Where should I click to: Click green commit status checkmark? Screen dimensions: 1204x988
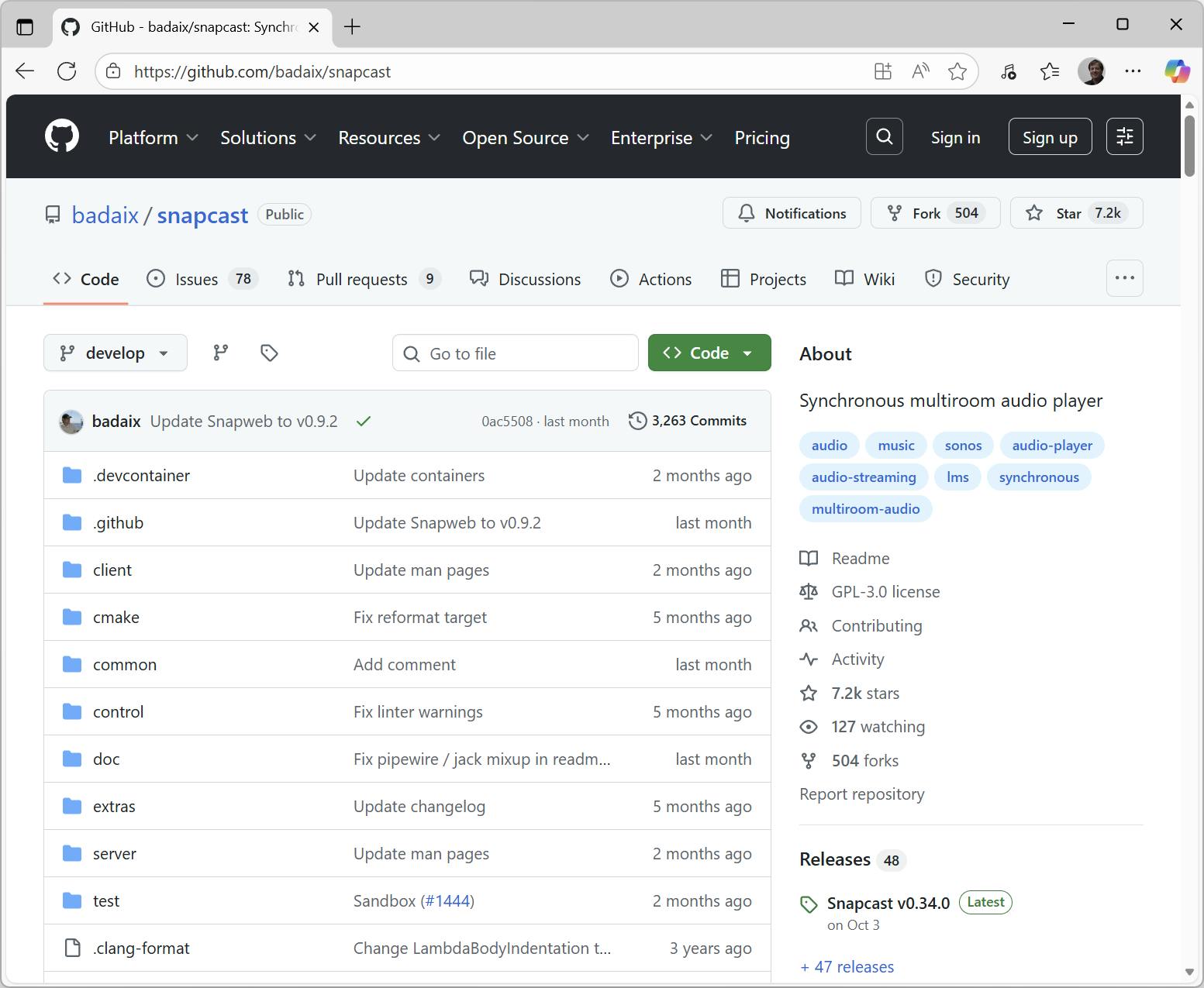tap(364, 421)
